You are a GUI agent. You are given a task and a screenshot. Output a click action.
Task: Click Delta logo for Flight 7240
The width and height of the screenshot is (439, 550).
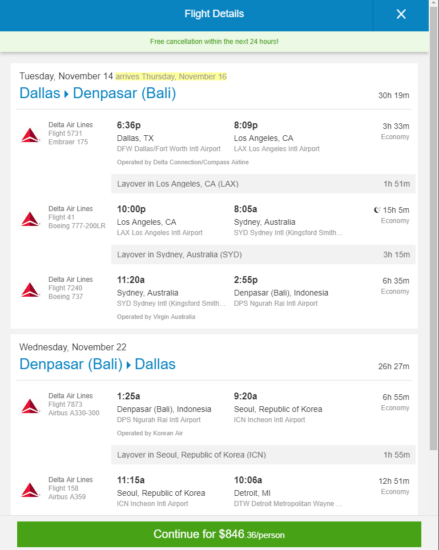pos(31,290)
